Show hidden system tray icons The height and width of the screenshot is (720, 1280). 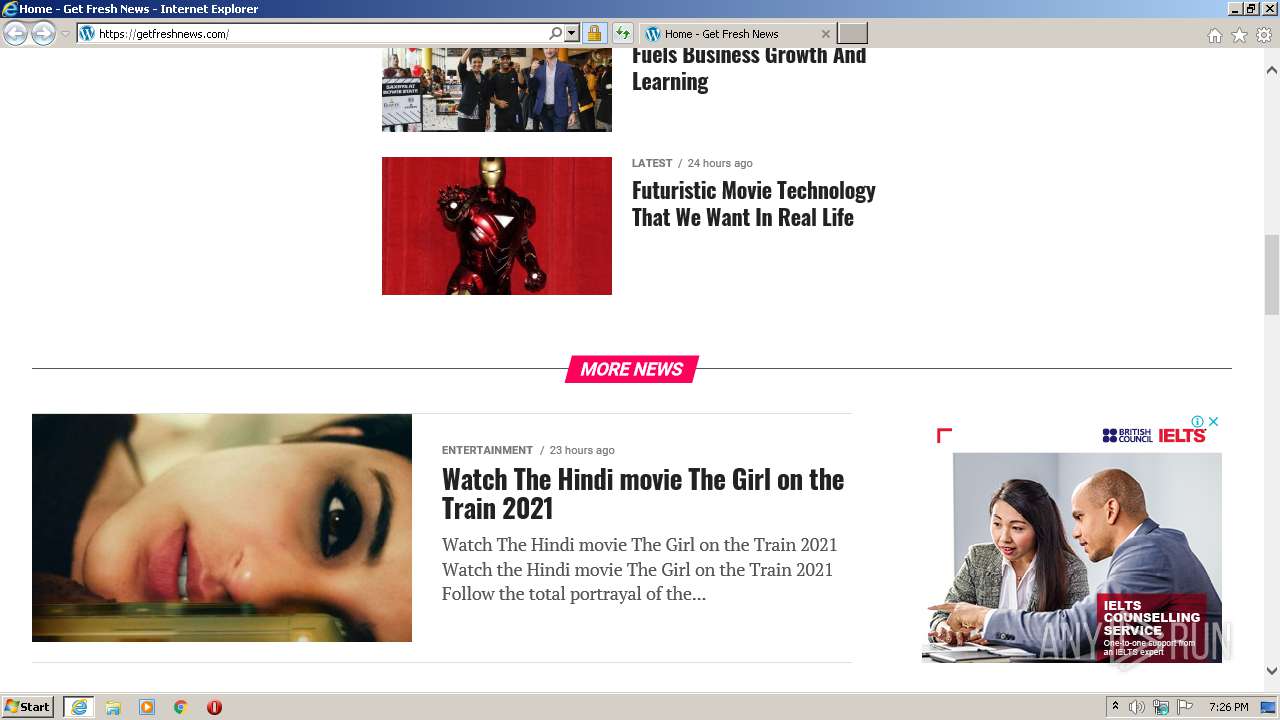tap(1115, 707)
